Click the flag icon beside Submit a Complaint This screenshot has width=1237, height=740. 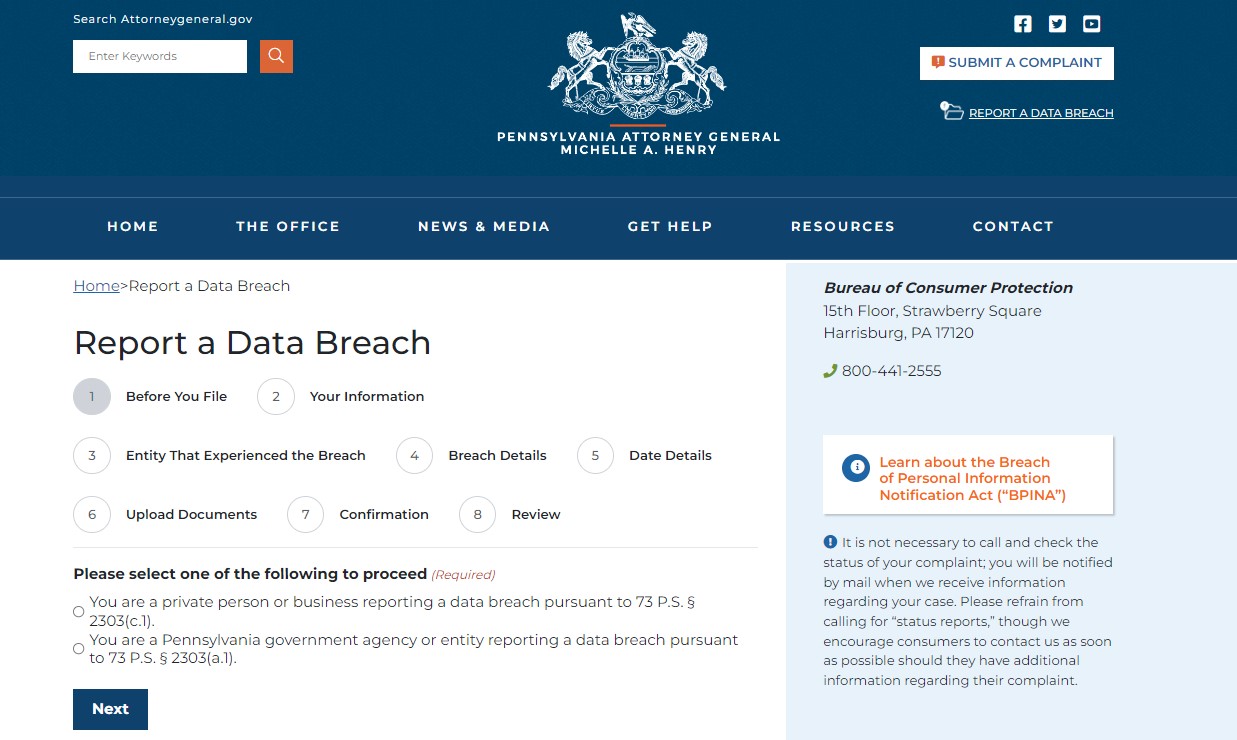(937, 61)
